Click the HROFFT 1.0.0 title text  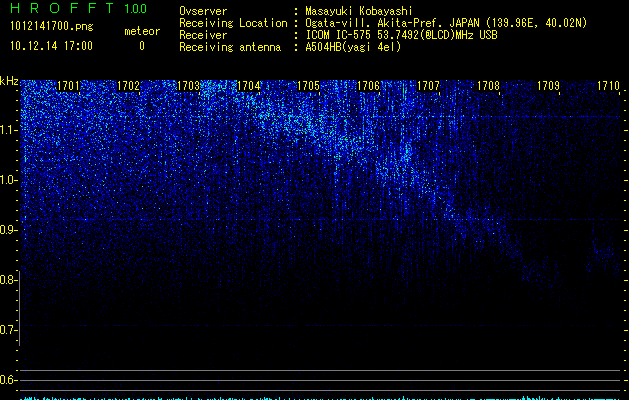[78, 8]
